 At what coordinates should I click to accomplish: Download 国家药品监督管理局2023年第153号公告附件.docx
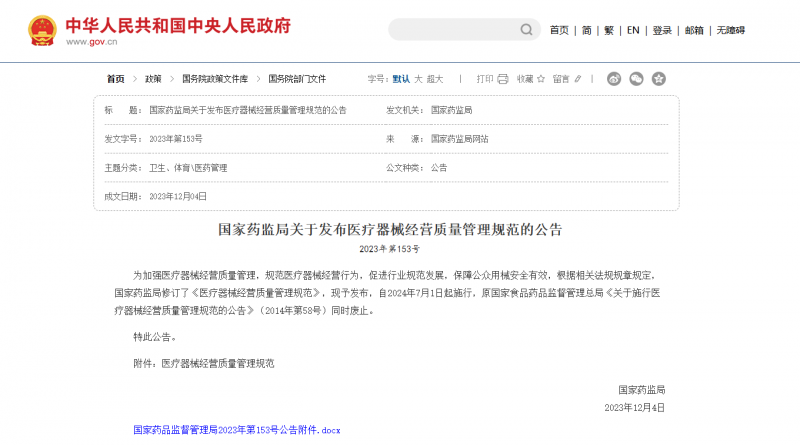point(237,430)
